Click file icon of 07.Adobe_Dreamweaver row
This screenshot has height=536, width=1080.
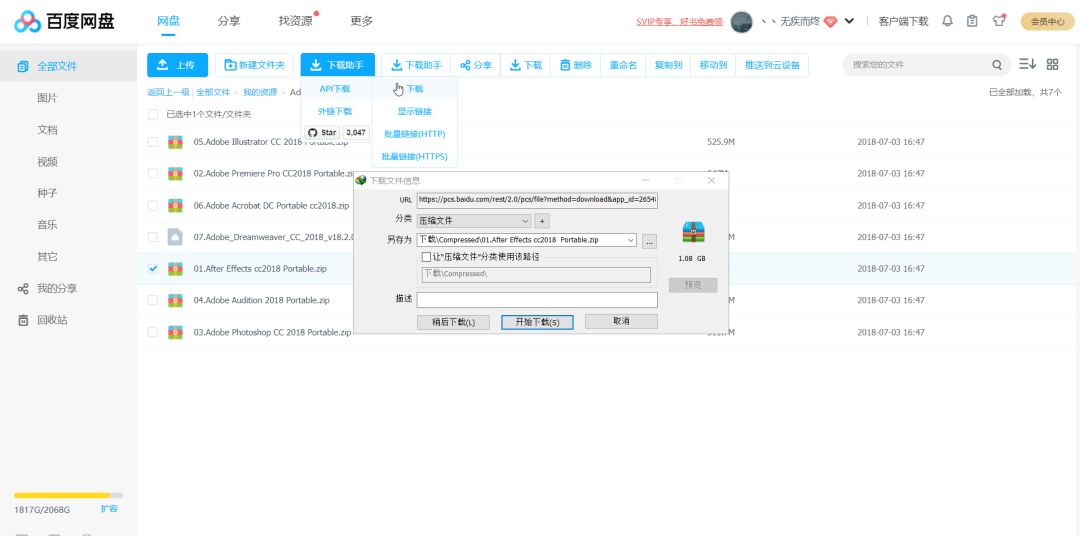tap(175, 237)
